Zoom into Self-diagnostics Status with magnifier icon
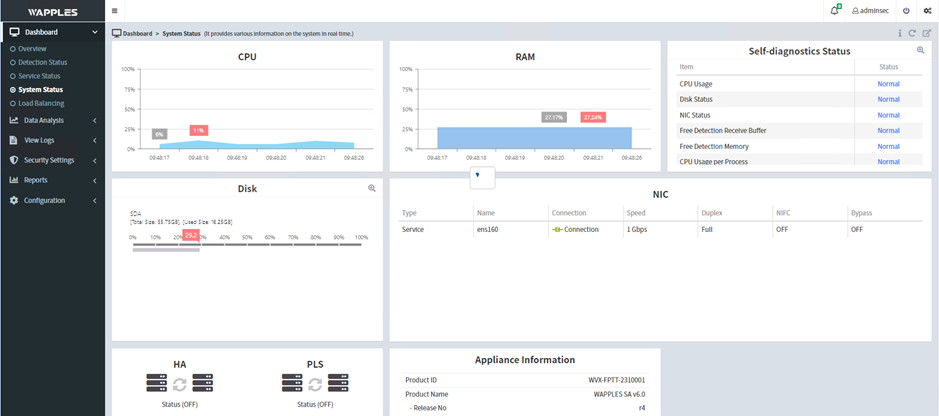Viewport: 939px width, 416px height. (921, 50)
